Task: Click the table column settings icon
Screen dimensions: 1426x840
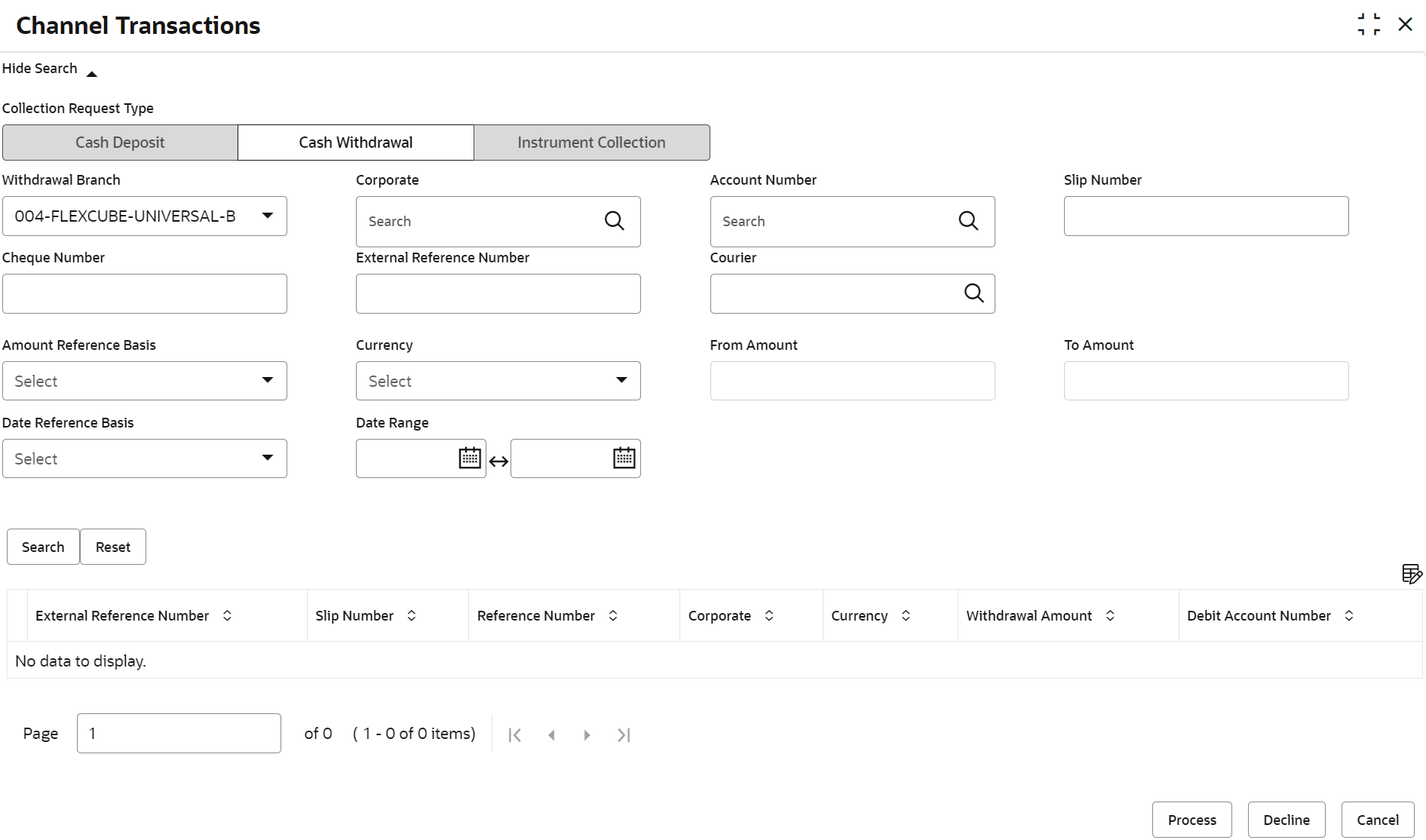Action: pyautogui.click(x=1411, y=574)
